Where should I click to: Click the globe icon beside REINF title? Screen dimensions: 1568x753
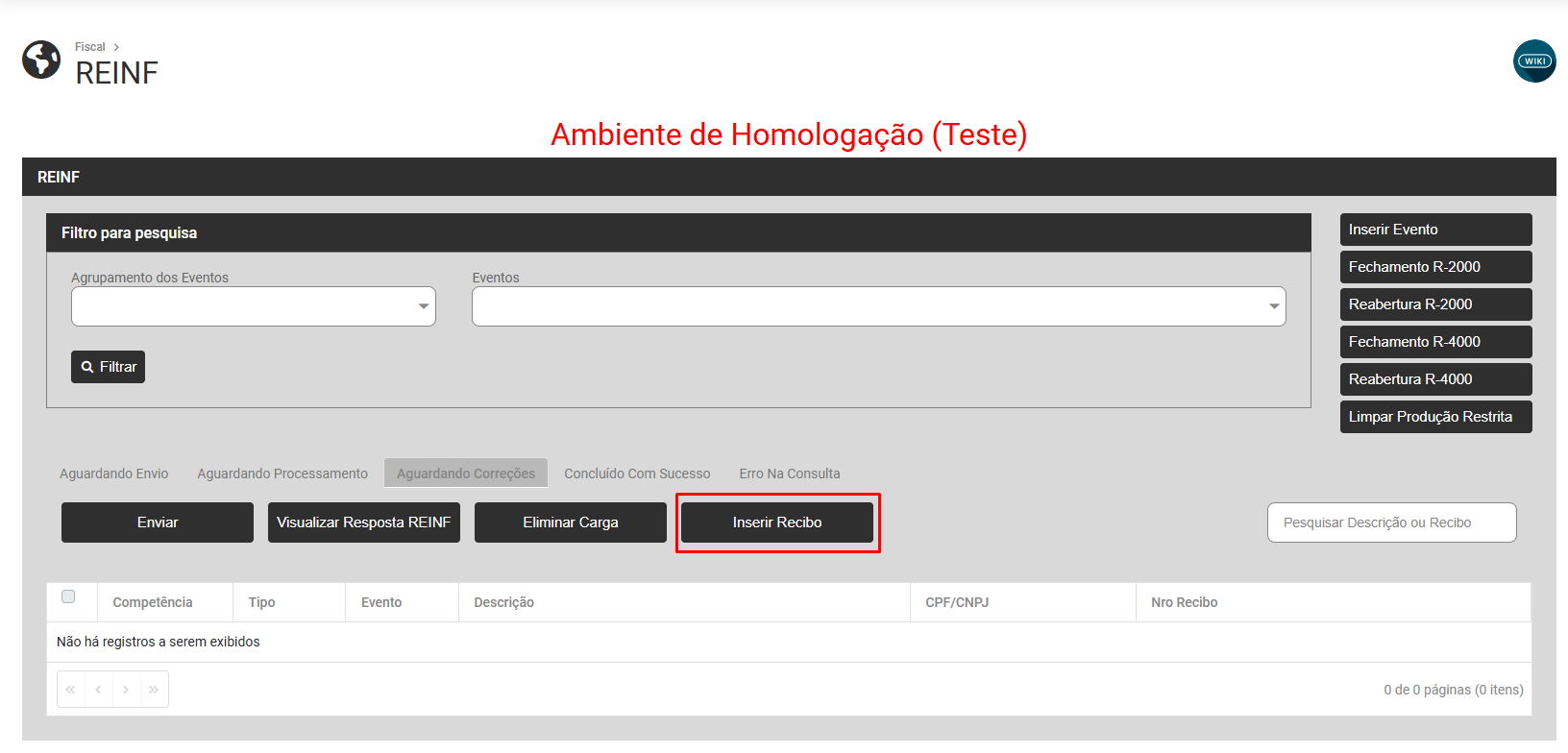click(x=41, y=60)
